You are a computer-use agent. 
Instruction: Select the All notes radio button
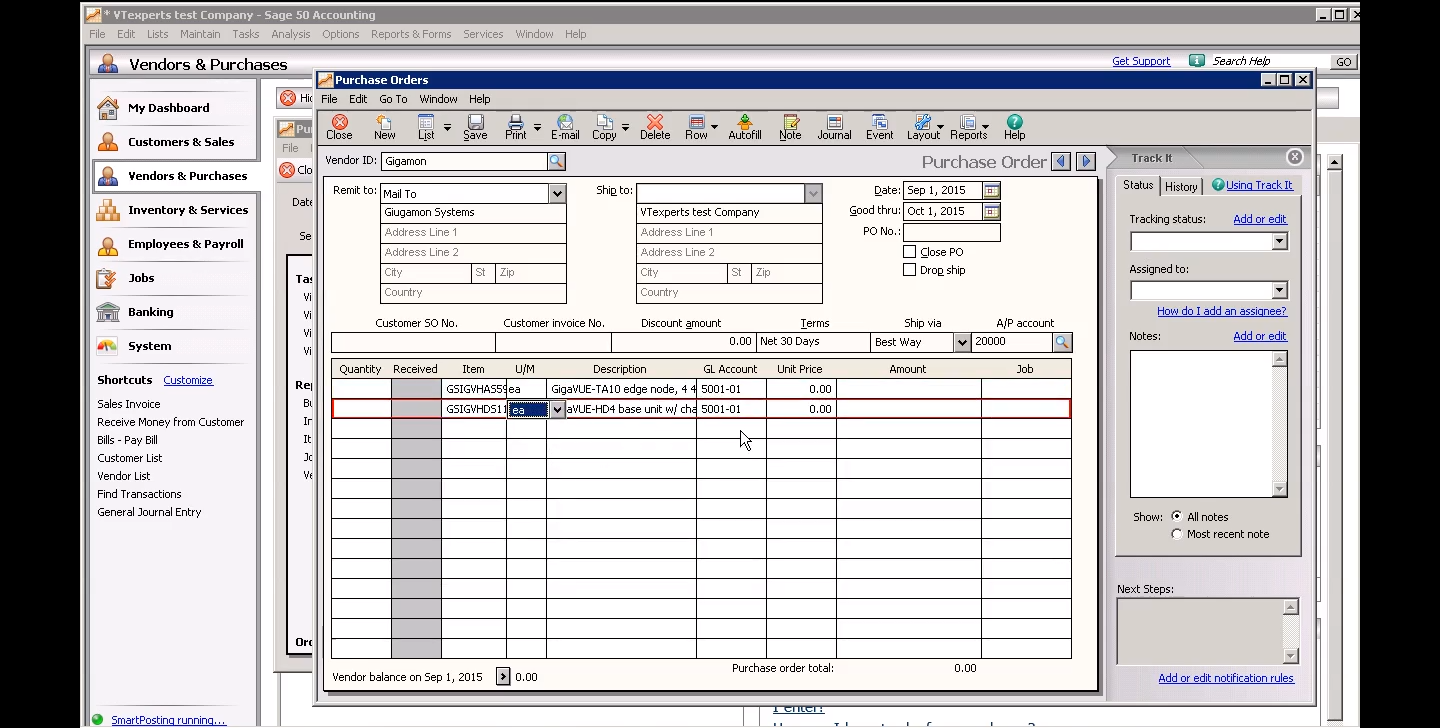[x=1176, y=517]
